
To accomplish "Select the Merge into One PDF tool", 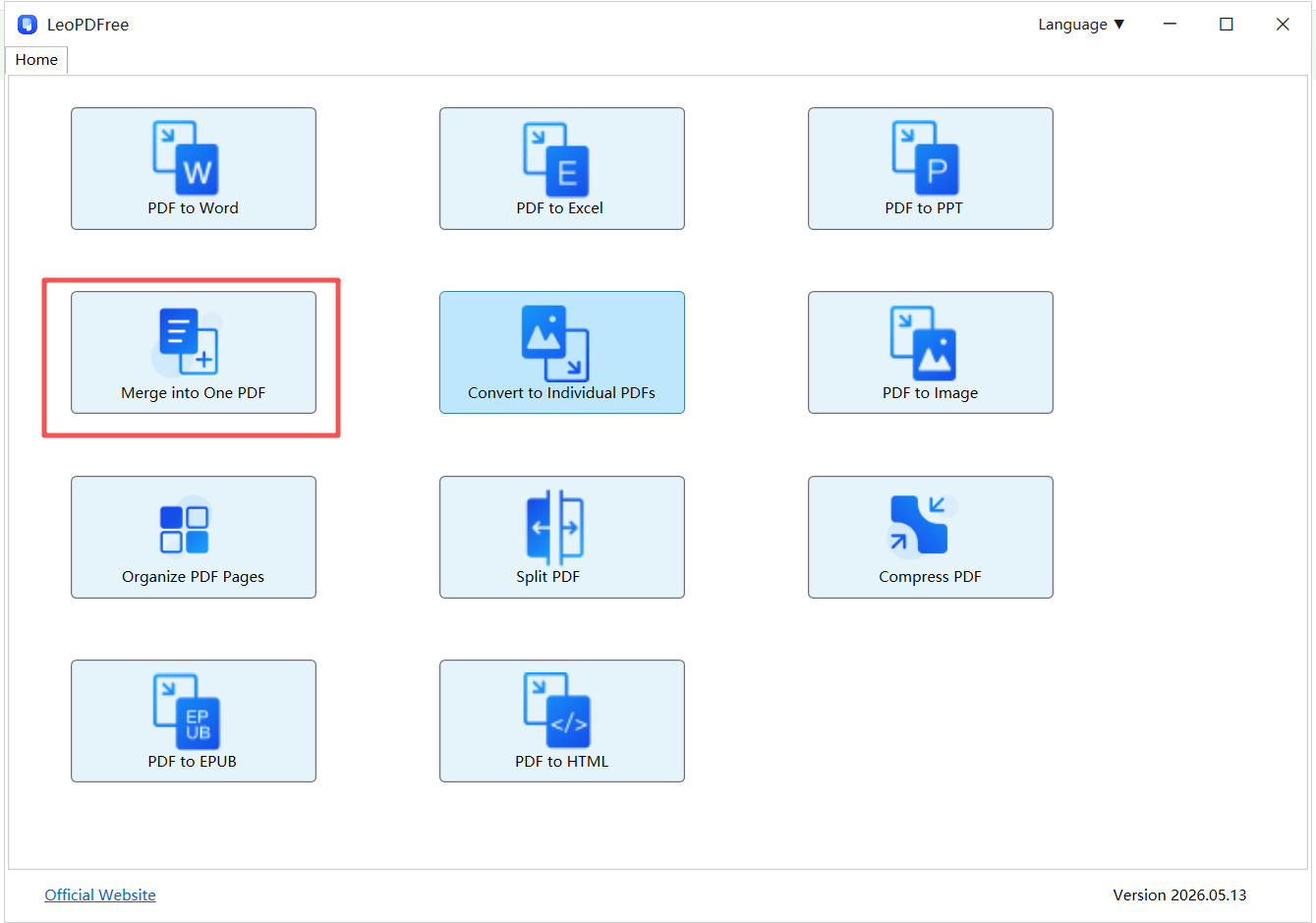I will tap(194, 352).
